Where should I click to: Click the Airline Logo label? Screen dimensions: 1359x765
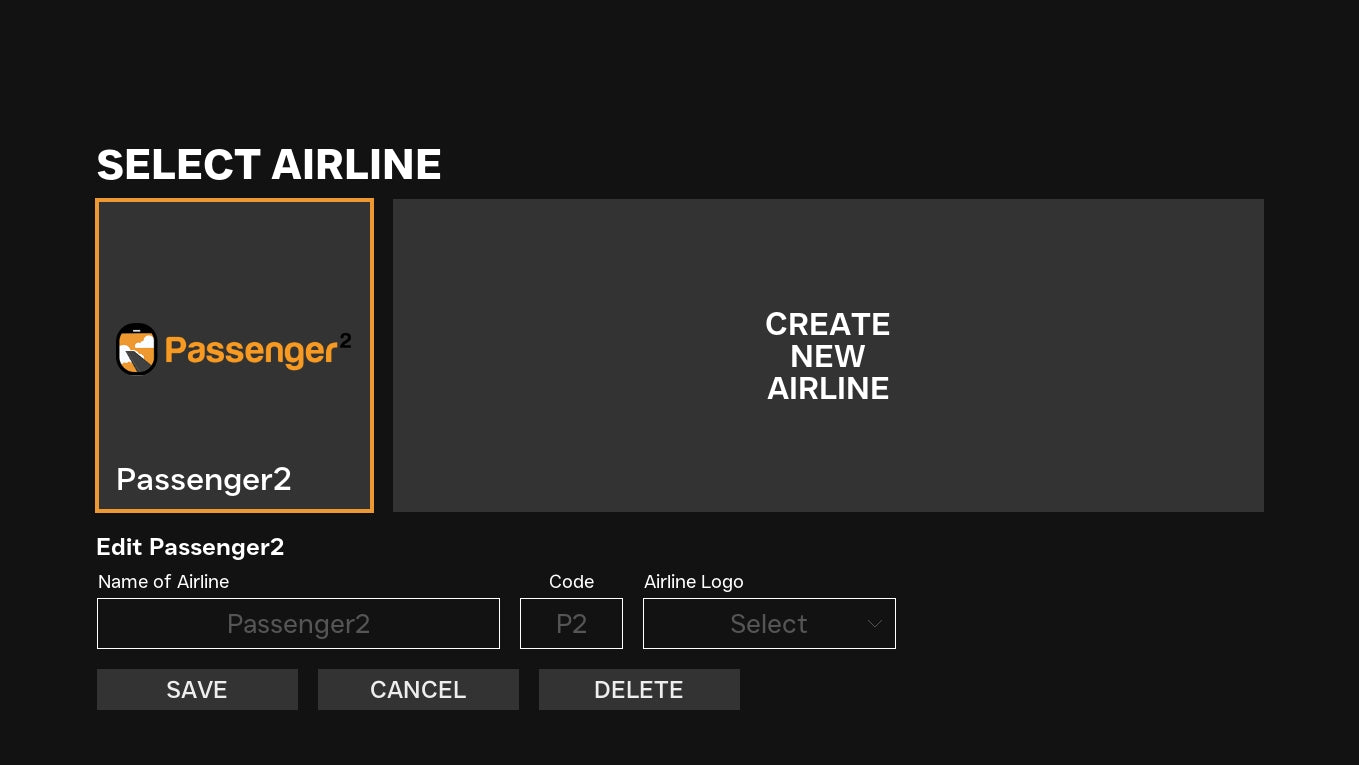[693, 582]
